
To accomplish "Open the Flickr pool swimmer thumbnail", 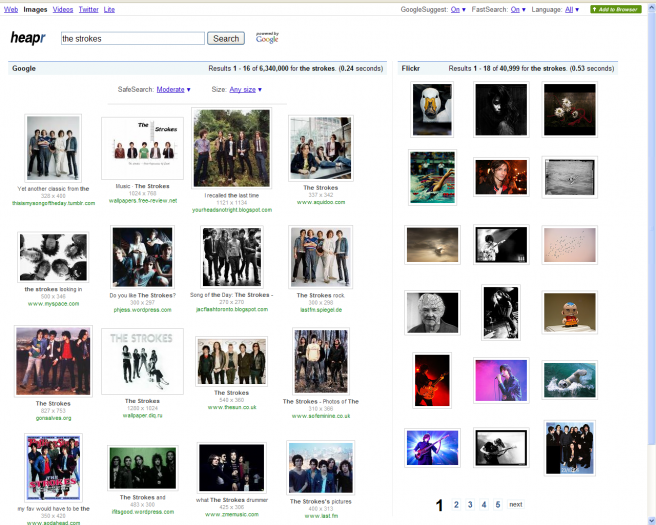I will (x=432, y=177).
